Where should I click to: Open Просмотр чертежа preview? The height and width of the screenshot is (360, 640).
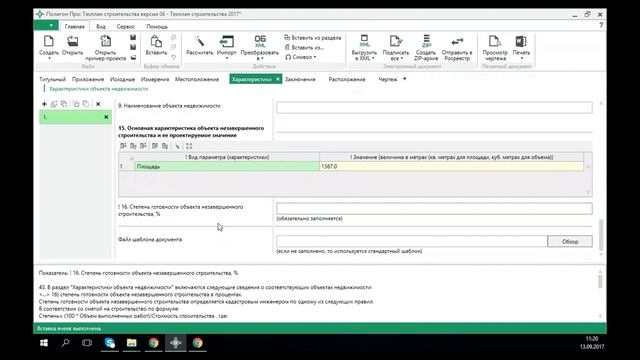point(495,41)
